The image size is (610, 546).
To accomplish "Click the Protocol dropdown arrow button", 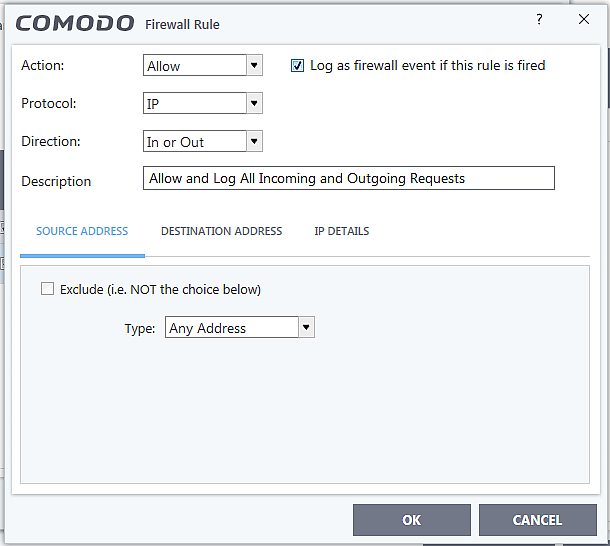I will [x=254, y=103].
